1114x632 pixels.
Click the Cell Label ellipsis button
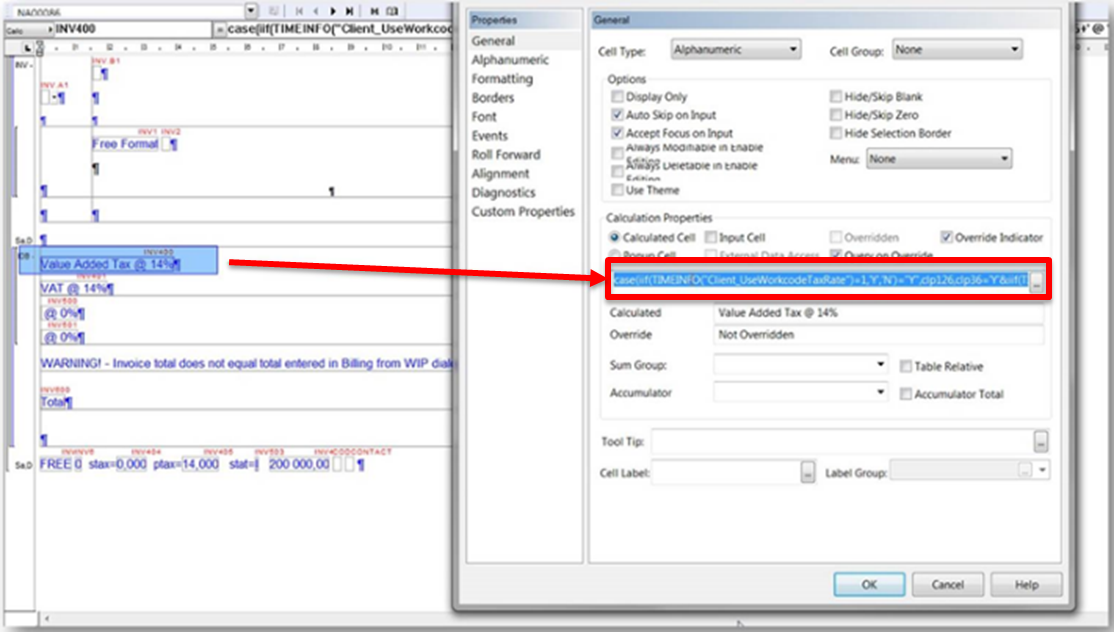pos(808,473)
